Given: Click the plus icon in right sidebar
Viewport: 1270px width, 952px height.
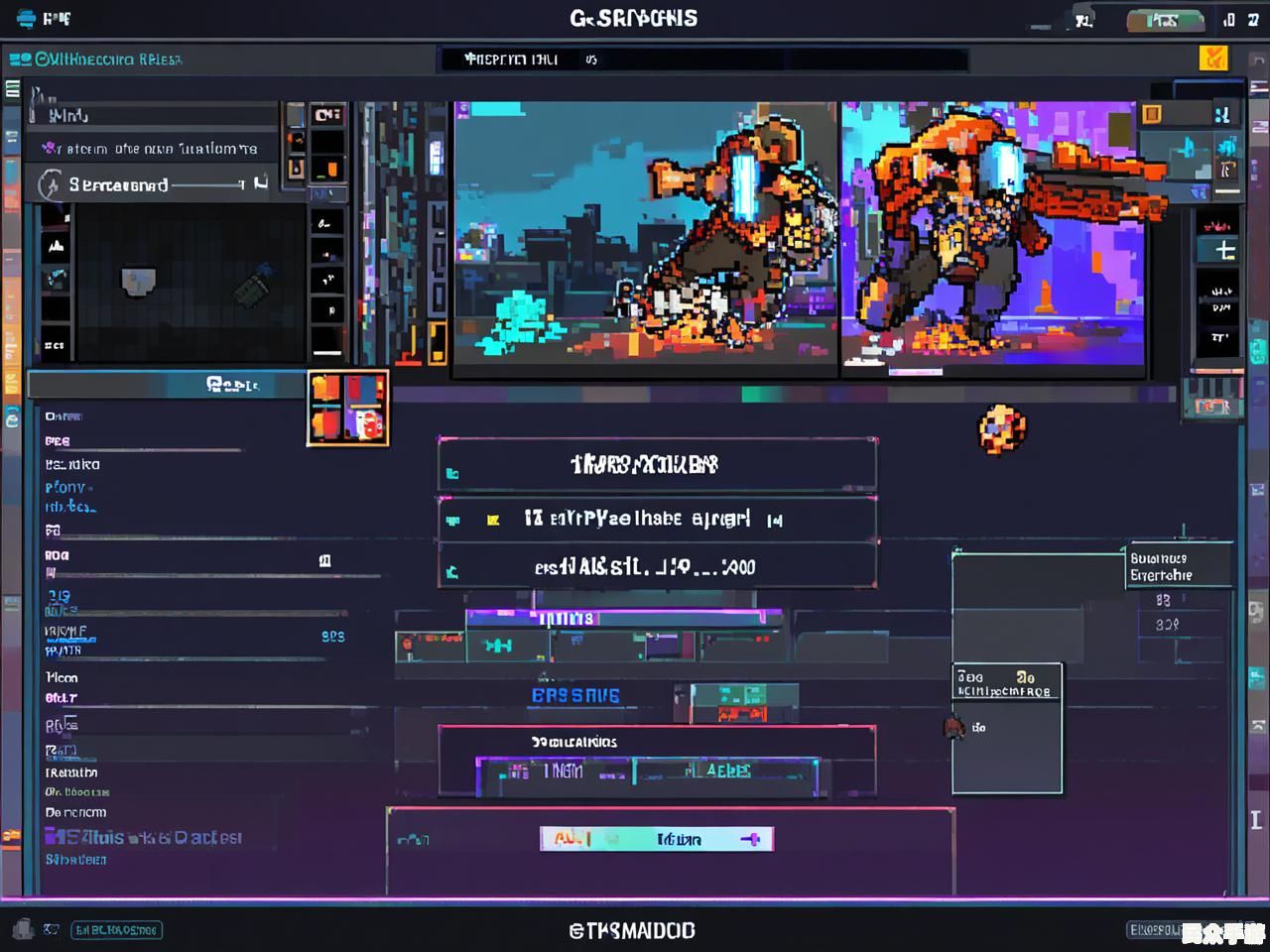Looking at the screenshot, I should click(1225, 251).
